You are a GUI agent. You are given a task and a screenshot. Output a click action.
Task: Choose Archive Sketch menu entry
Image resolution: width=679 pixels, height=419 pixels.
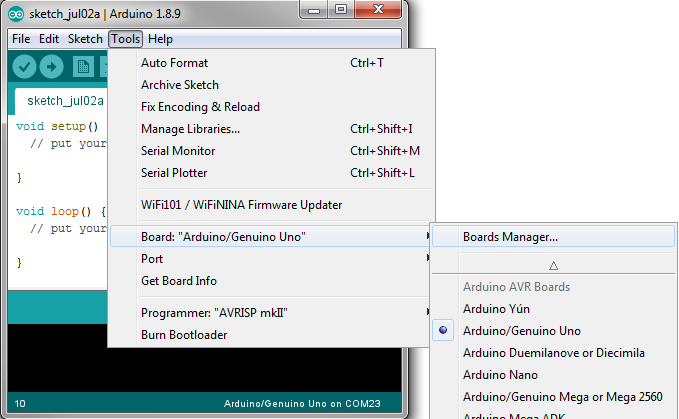(271, 85)
